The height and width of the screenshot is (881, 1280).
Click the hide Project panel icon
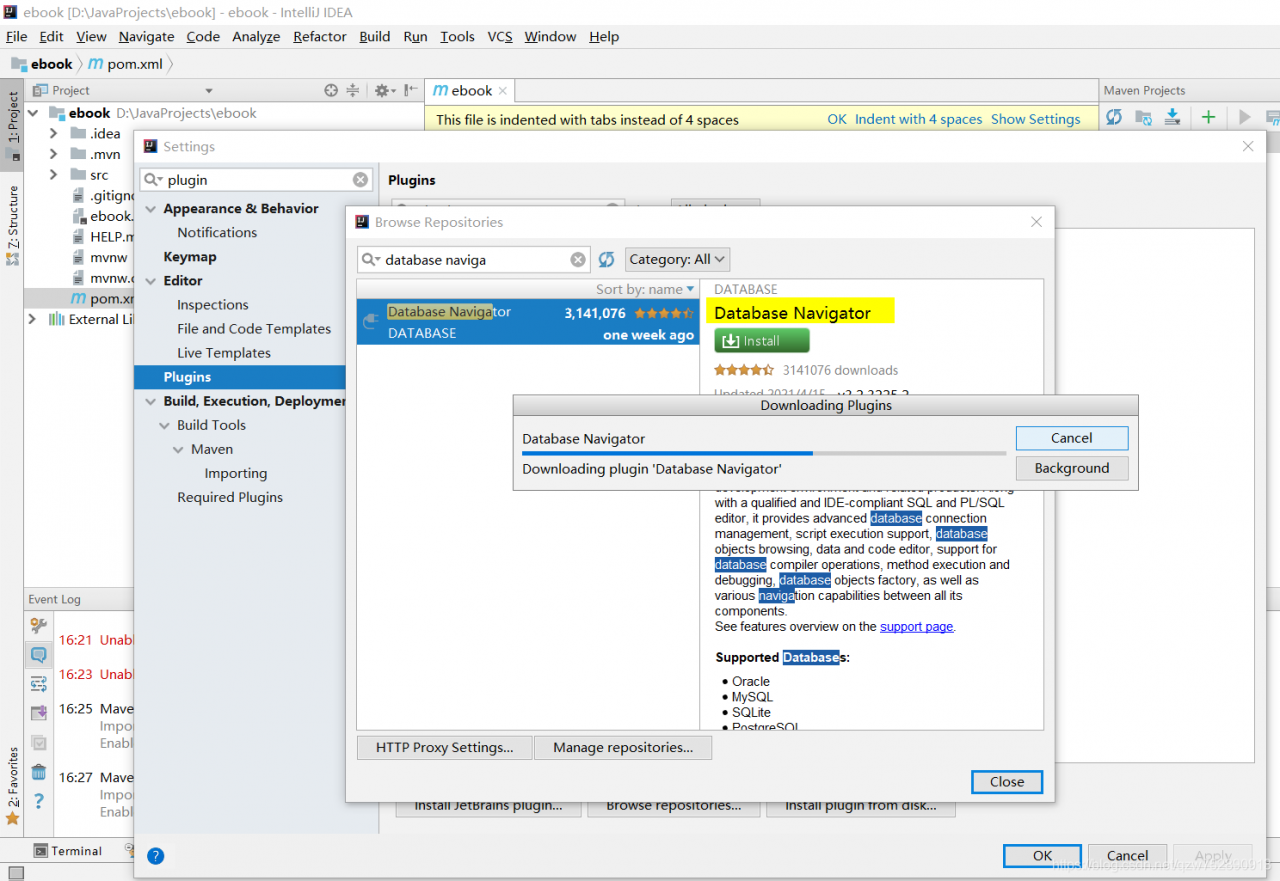pyautogui.click(x=409, y=90)
